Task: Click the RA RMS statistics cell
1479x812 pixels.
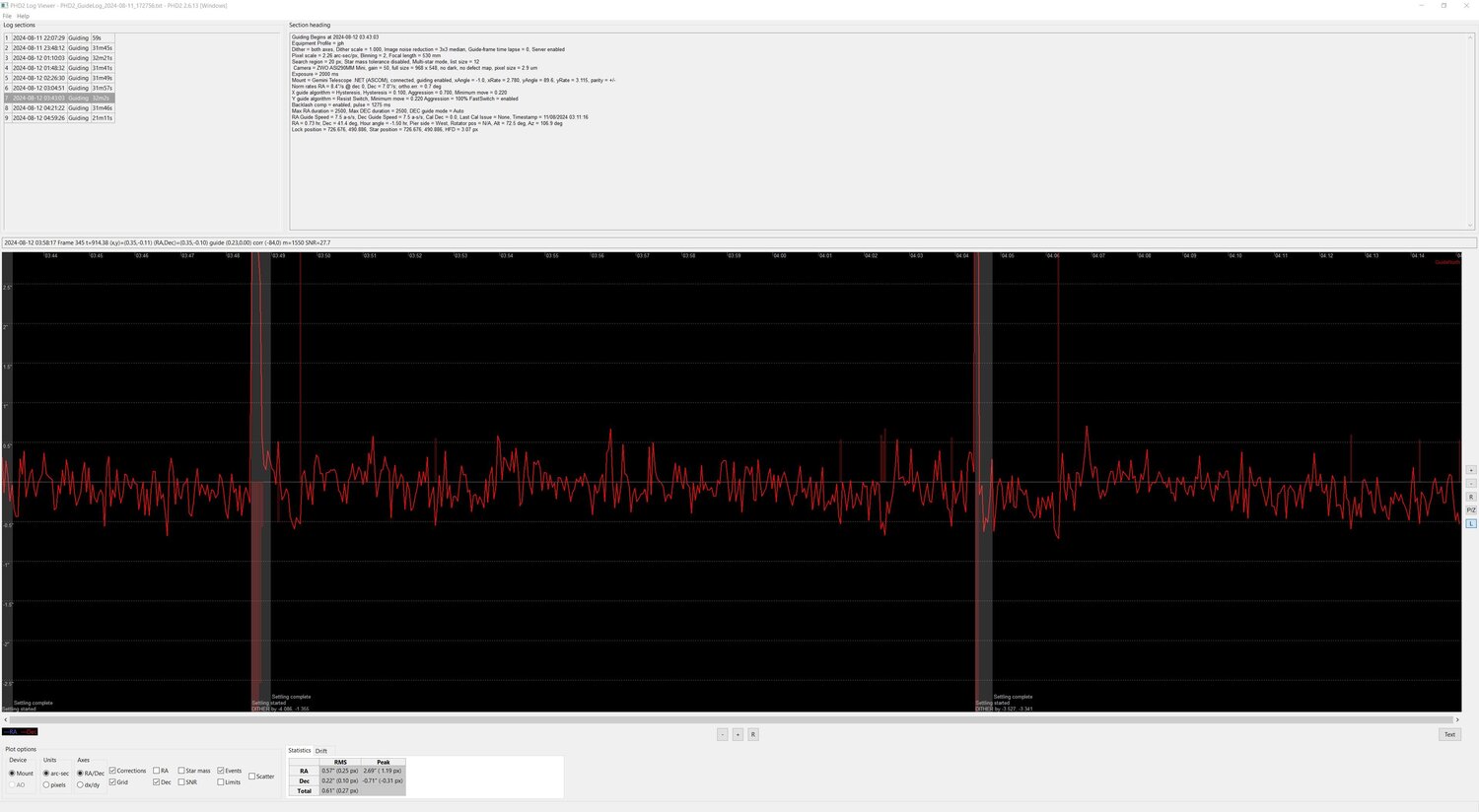Action: [340, 771]
